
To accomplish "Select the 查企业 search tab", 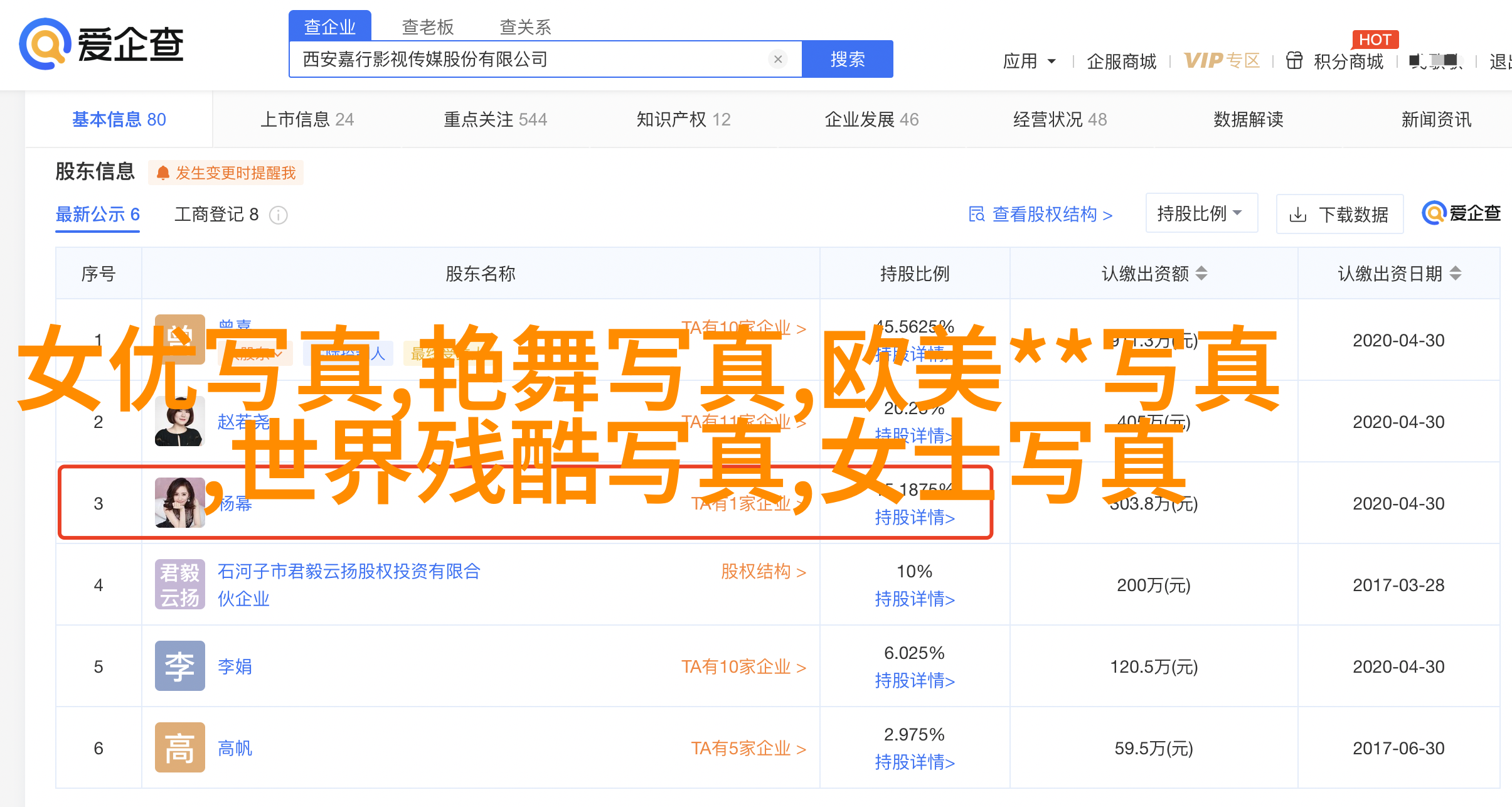I will coord(330,26).
